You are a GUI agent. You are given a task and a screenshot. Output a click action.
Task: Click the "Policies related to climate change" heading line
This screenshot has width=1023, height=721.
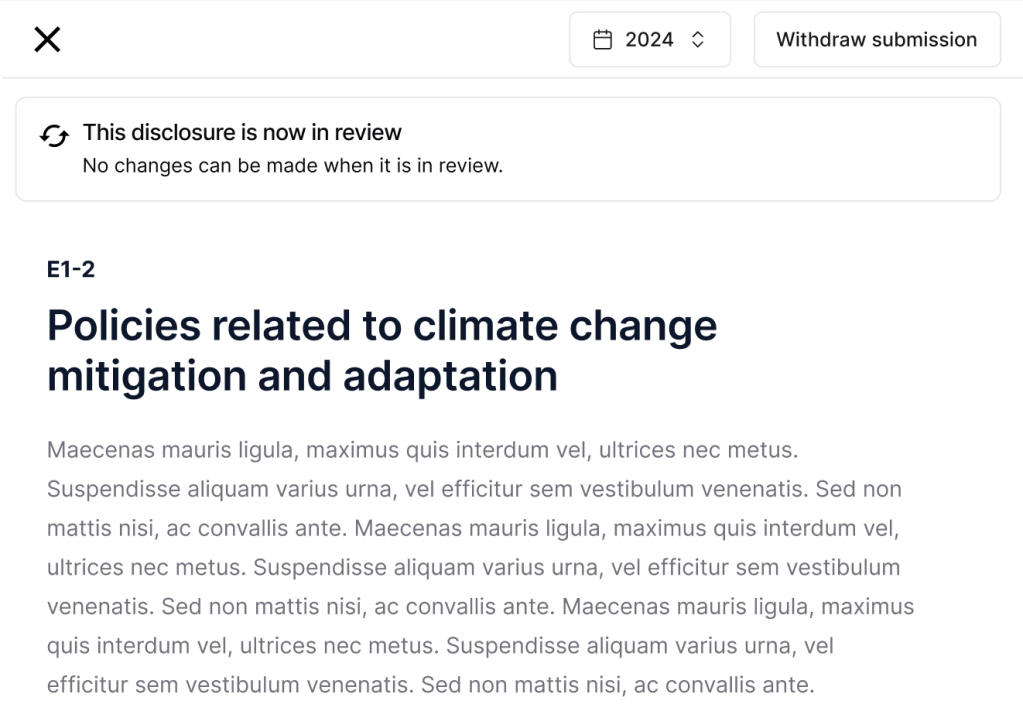(382, 326)
